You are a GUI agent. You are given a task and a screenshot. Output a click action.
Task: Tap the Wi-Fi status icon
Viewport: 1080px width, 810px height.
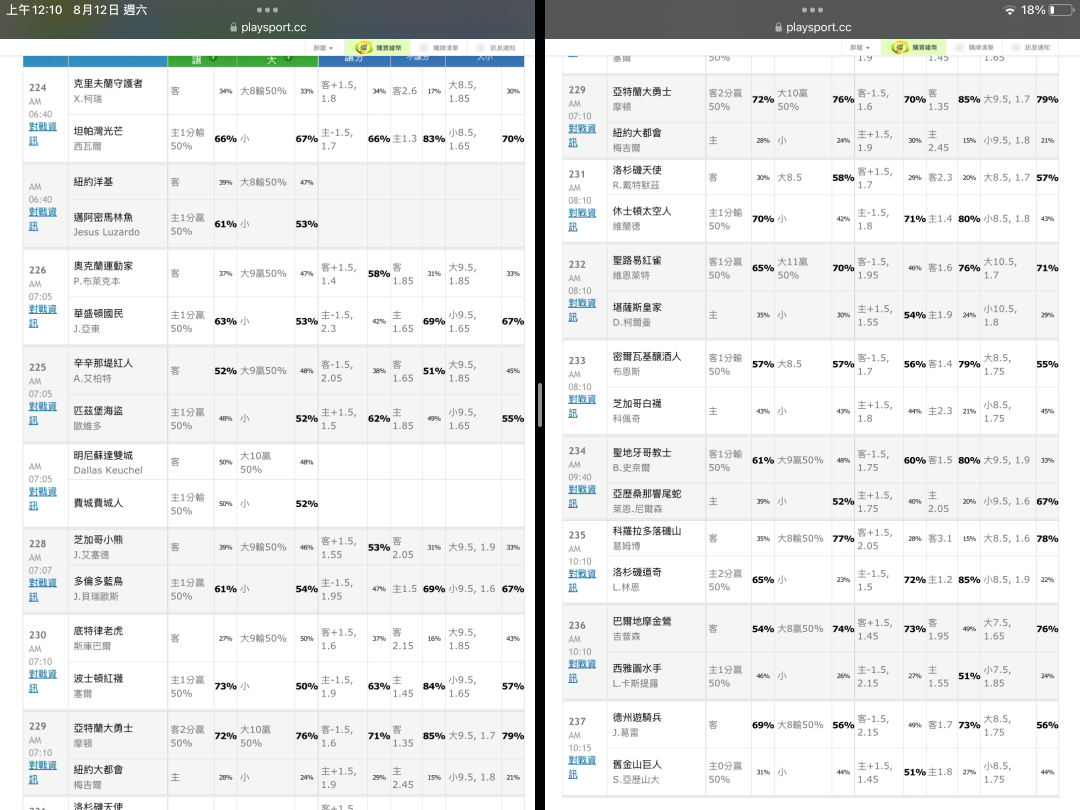pos(1010,10)
